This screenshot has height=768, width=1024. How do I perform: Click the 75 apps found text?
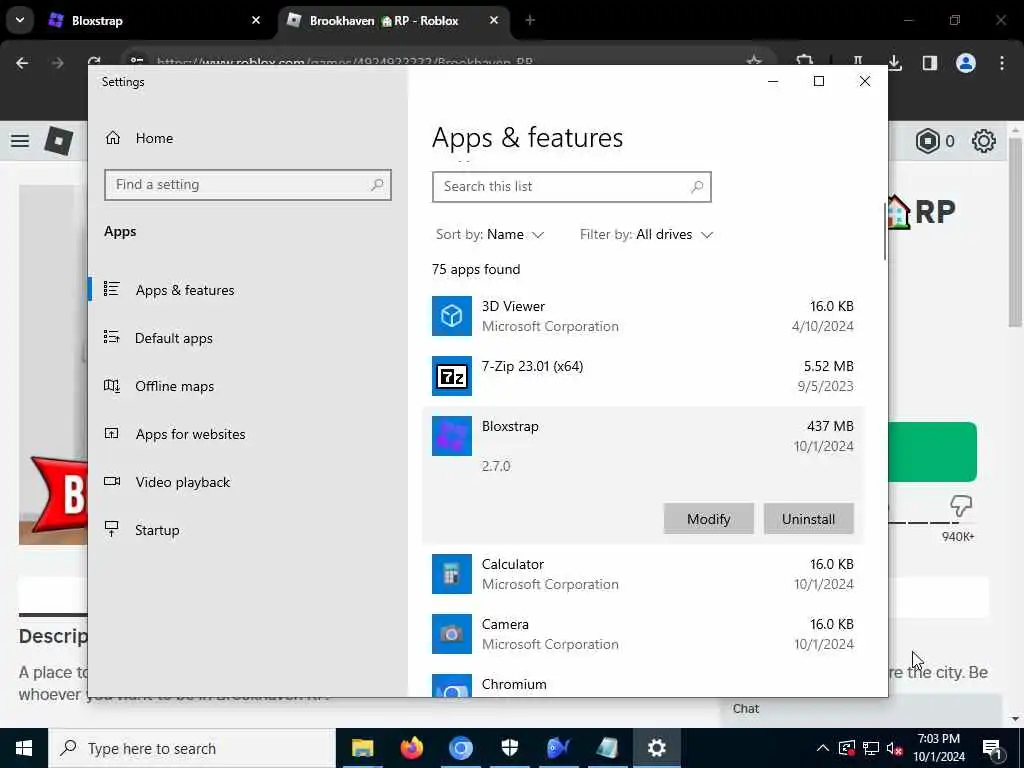coord(476,269)
